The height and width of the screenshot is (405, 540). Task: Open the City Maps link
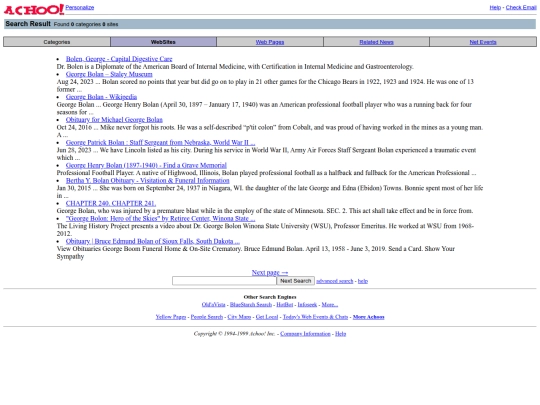(239, 317)
